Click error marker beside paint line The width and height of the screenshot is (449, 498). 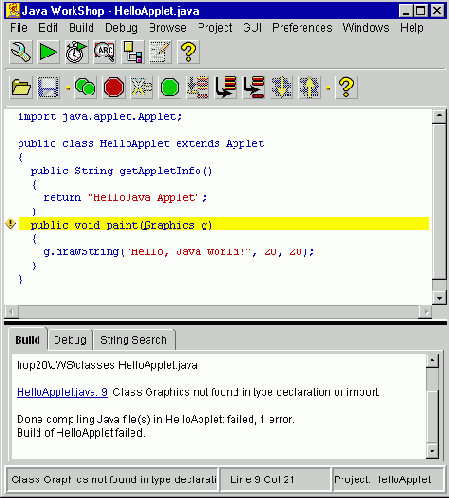click(x=11, y=224)
